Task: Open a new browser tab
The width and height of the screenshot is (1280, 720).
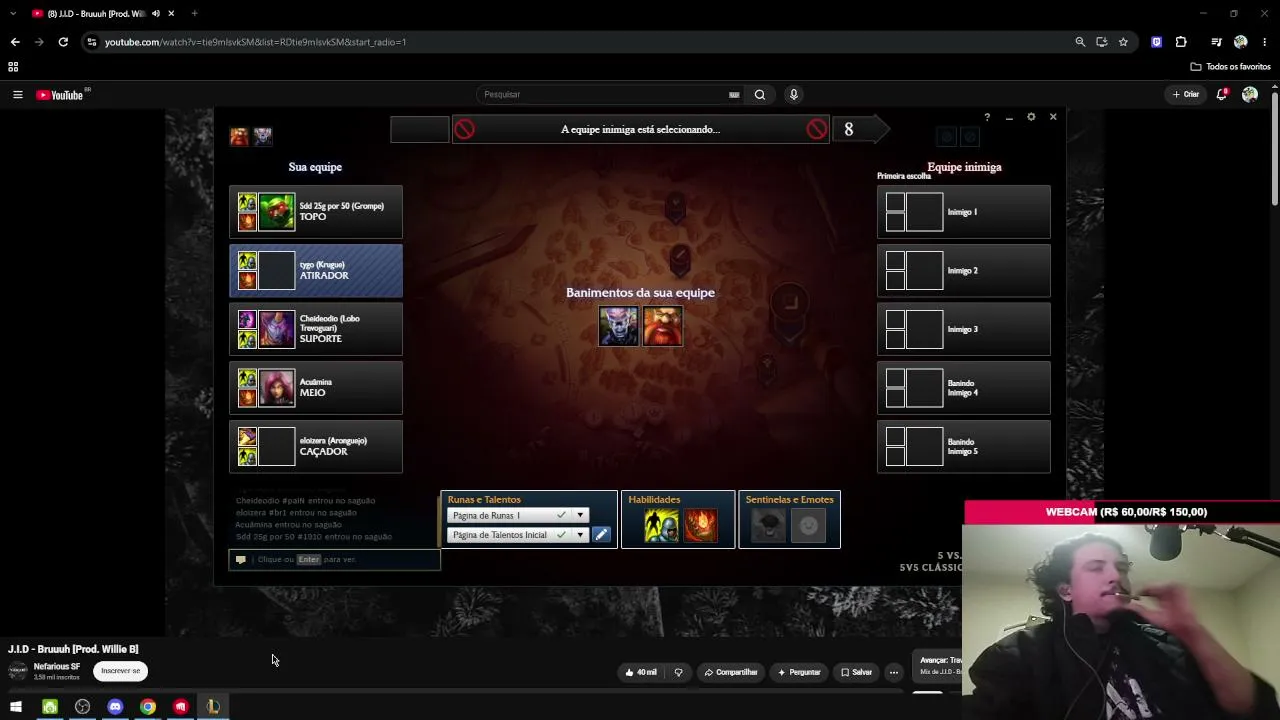Action: point(194,14)
